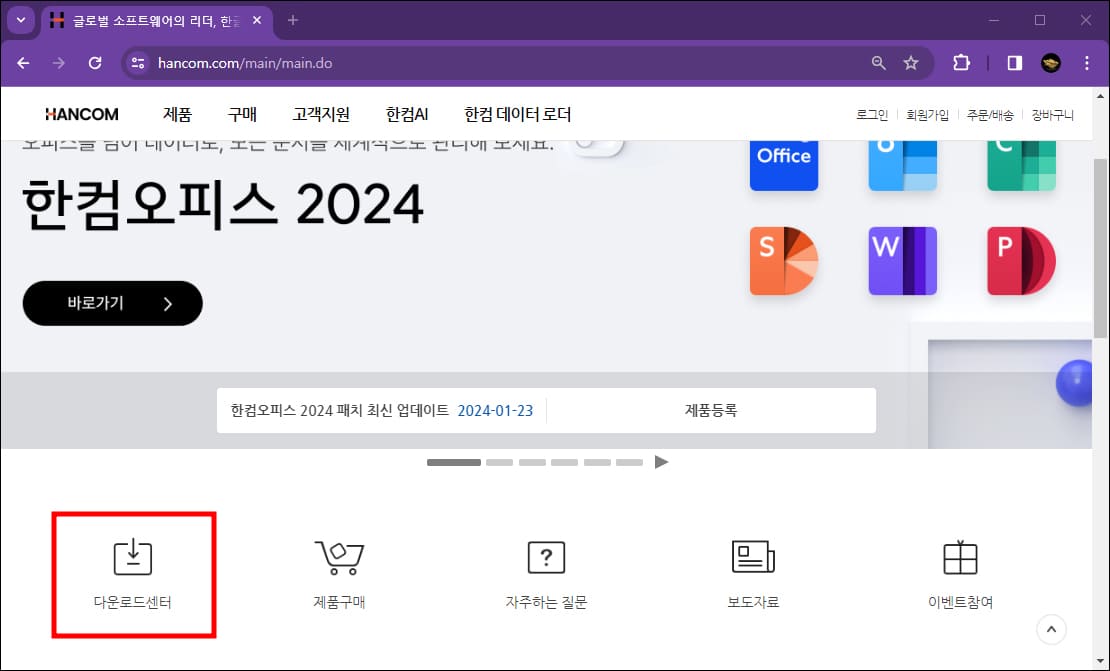Open 이벤트참여 gift box icon
The width and height of the screenshot is (1110, 671).
pyautogui.click(x=961, y=557)
